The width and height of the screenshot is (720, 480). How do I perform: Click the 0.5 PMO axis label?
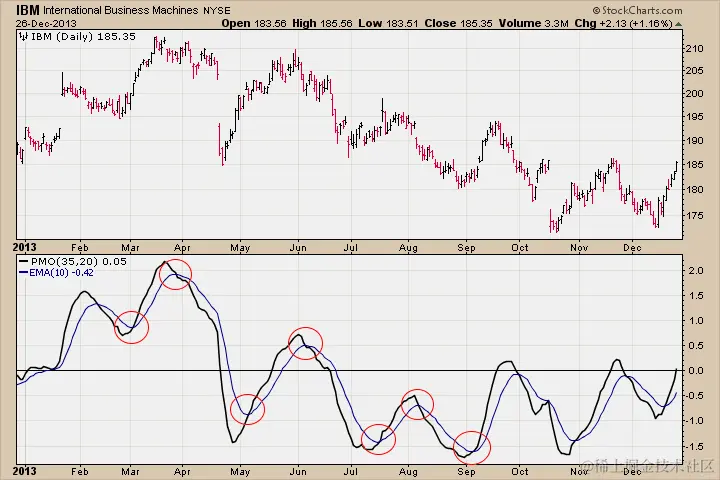coord(696,345)
